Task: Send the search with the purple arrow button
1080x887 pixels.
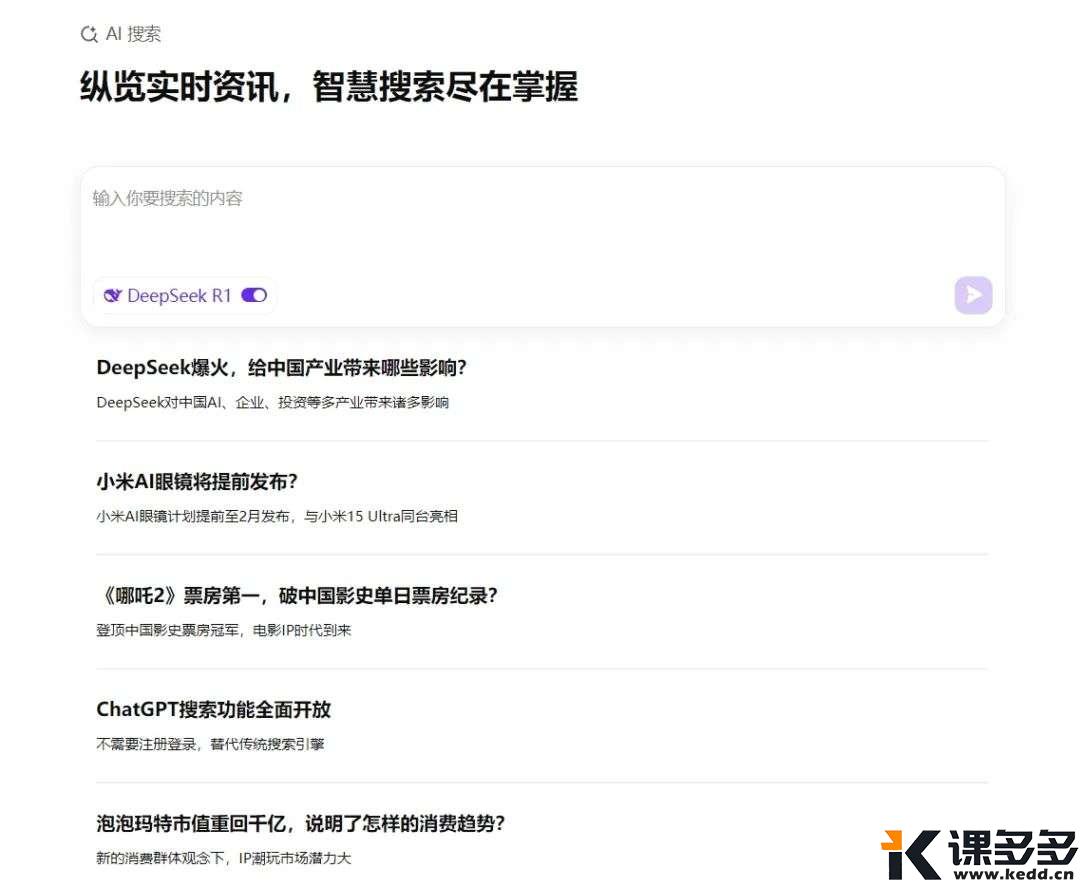Action: pyautogui.click(x=973, y=295)
